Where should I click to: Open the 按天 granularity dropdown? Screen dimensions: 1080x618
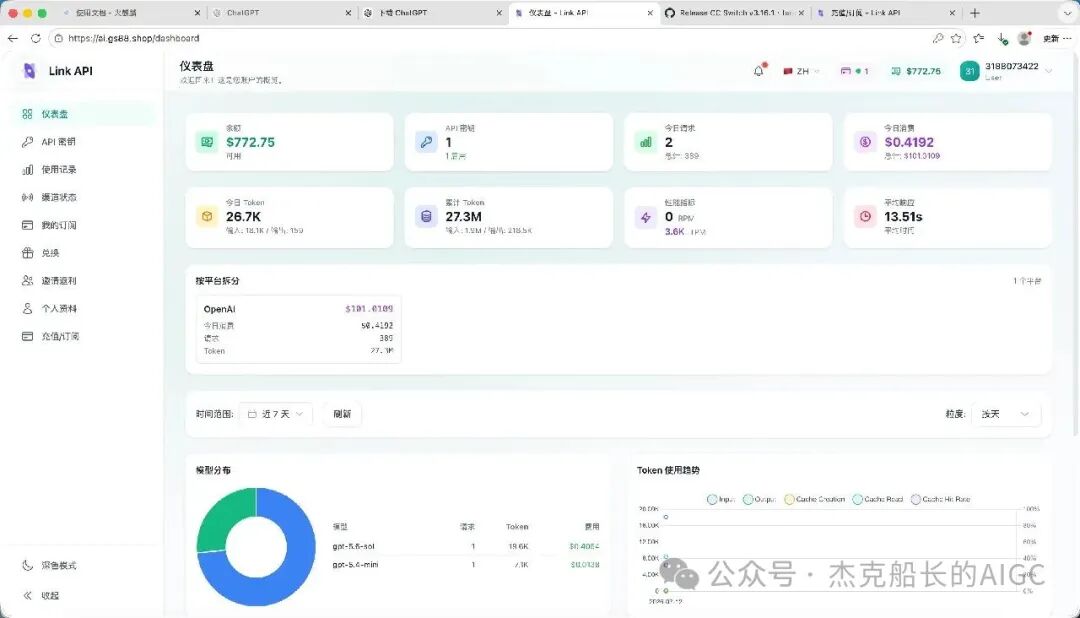tap(1005, 414)
